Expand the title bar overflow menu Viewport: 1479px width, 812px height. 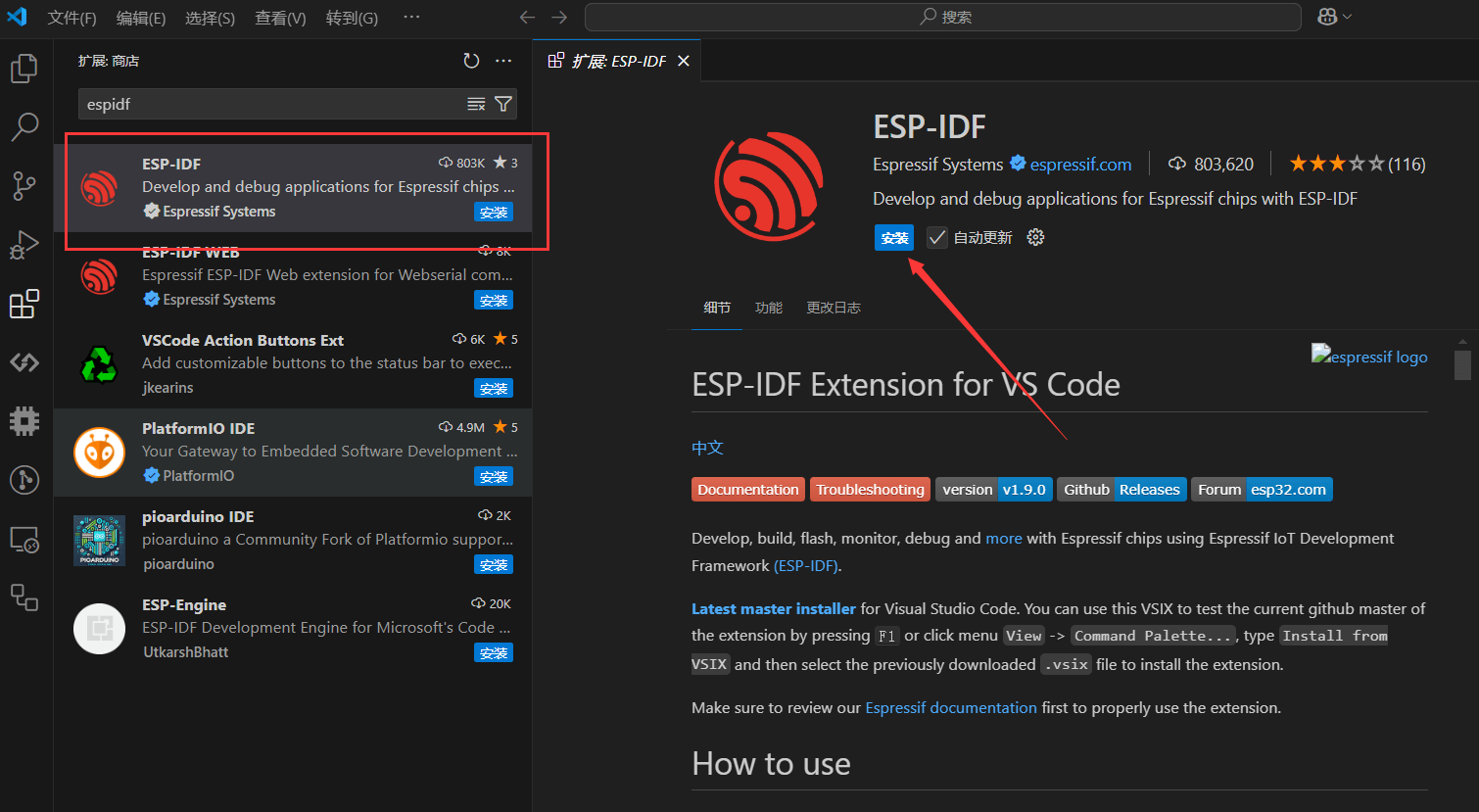tap(411, 17)
